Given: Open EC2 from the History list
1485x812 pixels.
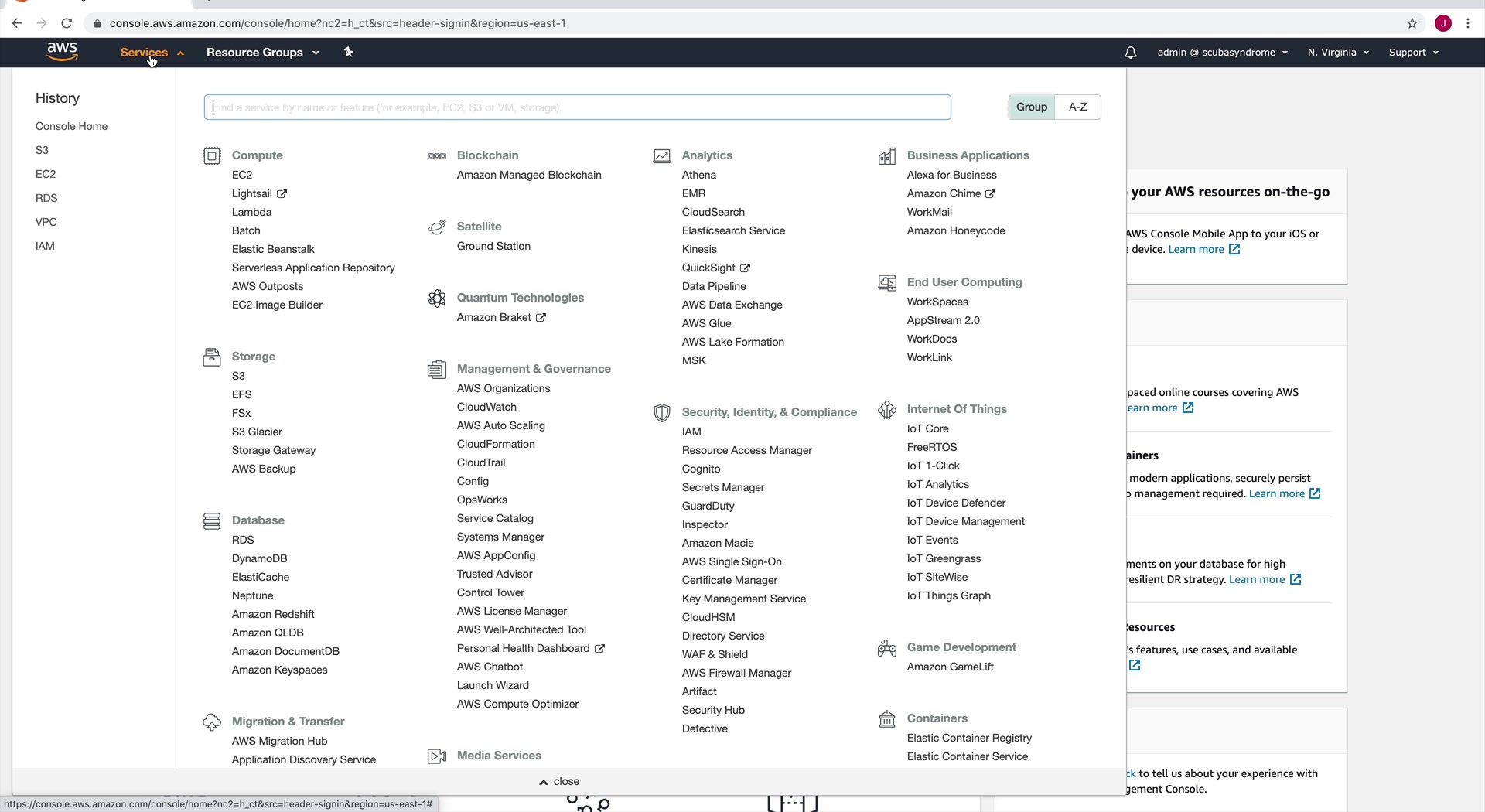Looking at the screenshot, I should tap(46, 174).
